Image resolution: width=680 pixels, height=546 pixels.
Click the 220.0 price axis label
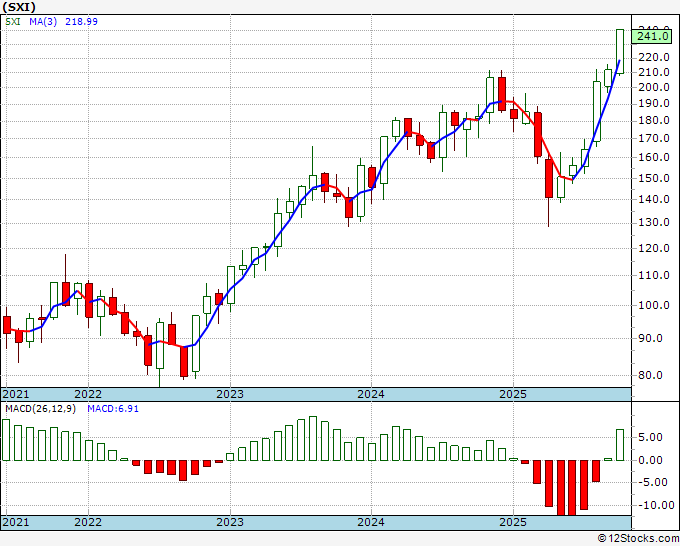654,57
